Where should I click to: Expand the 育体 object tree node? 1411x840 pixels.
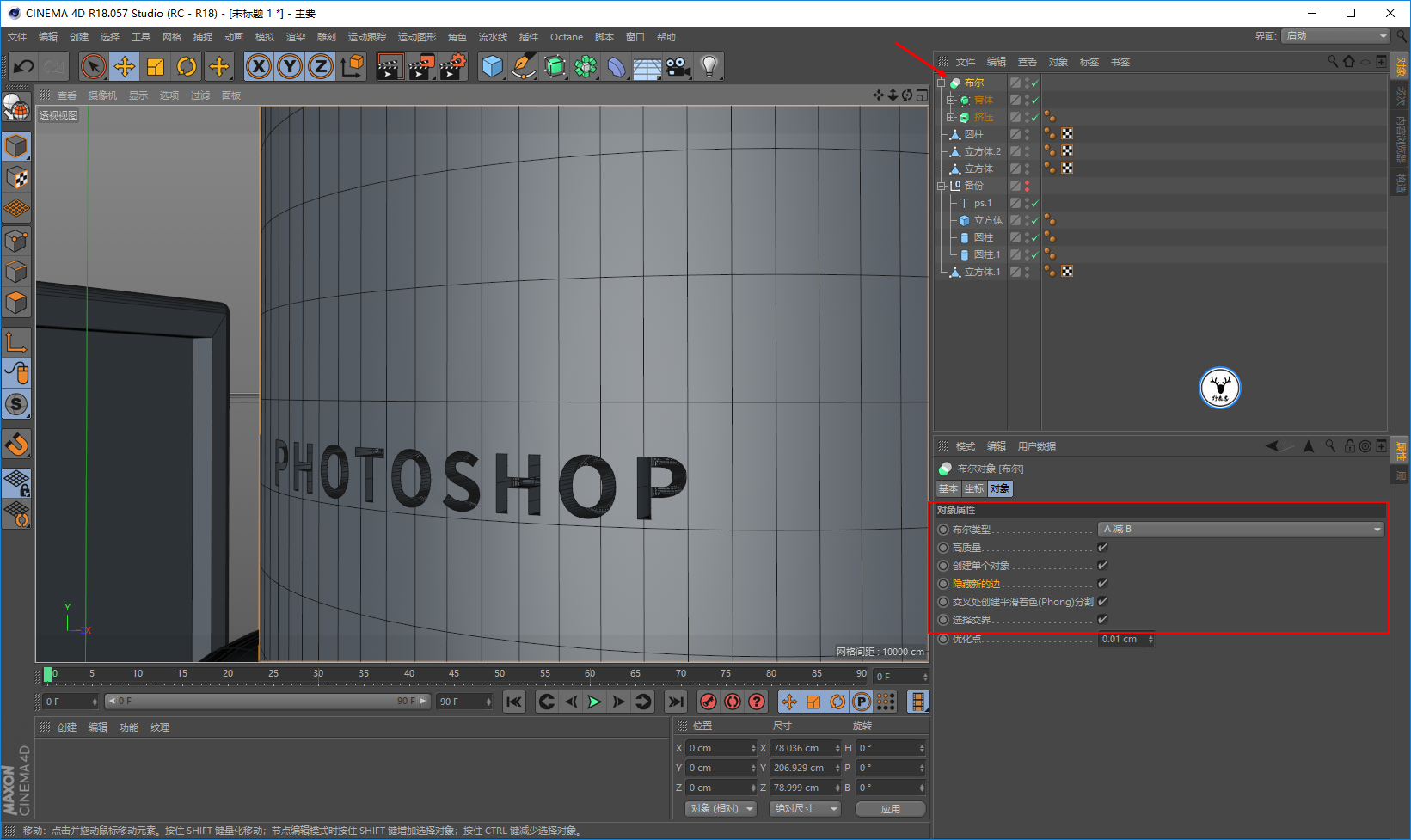pyautogui.click(x=951, y=100)
